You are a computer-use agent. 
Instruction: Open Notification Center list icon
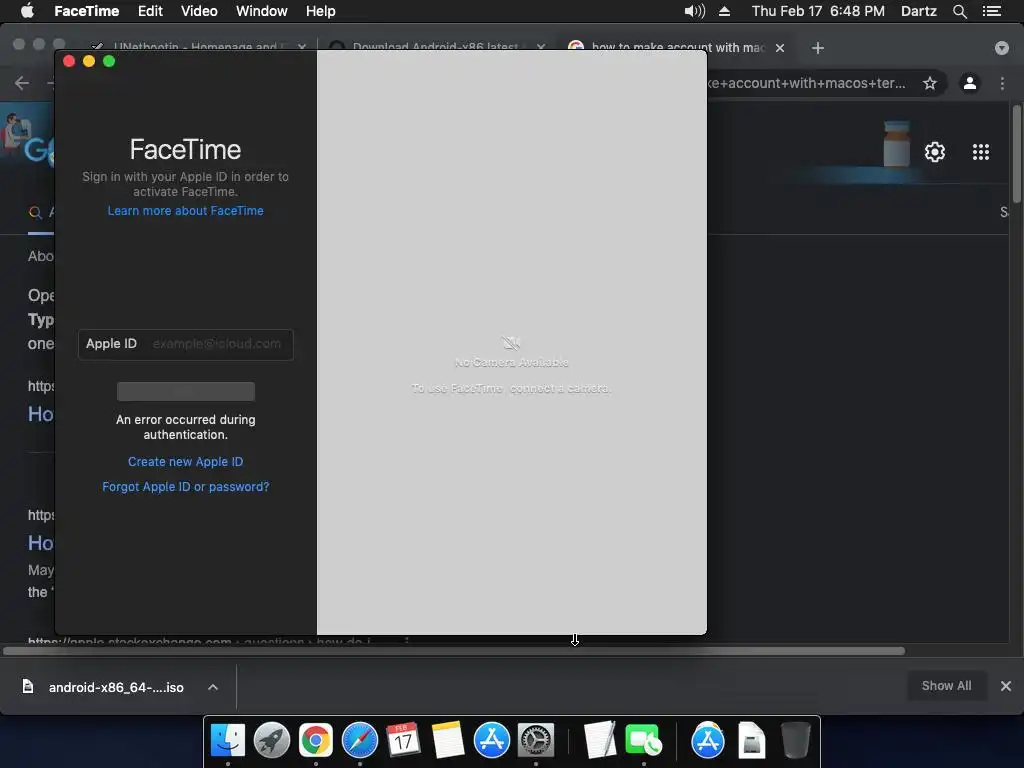pos(992,11)
